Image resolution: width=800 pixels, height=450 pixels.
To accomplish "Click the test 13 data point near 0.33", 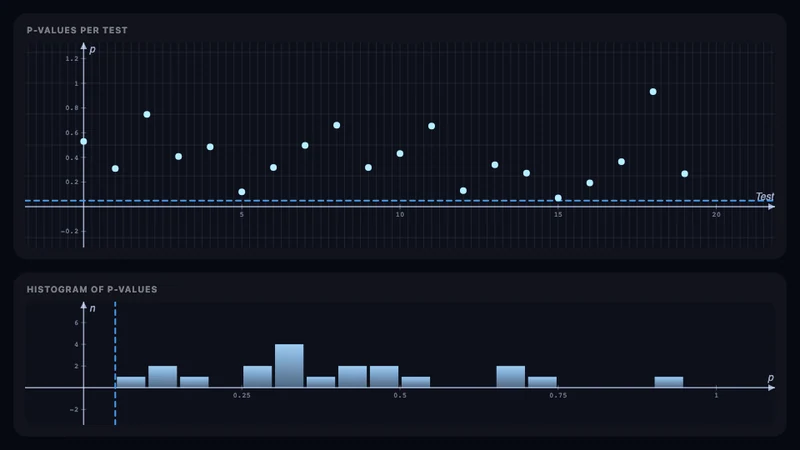I will [495, 165].
